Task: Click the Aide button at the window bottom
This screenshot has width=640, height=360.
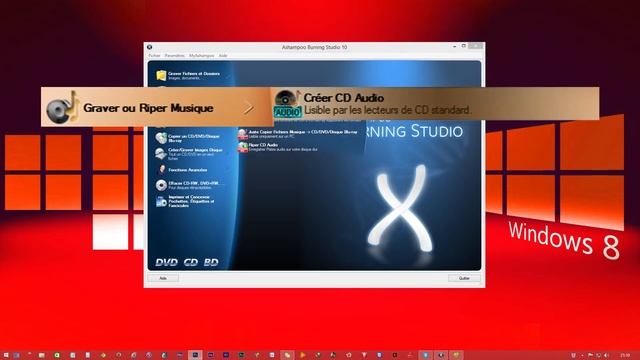Action: [163, 278]
